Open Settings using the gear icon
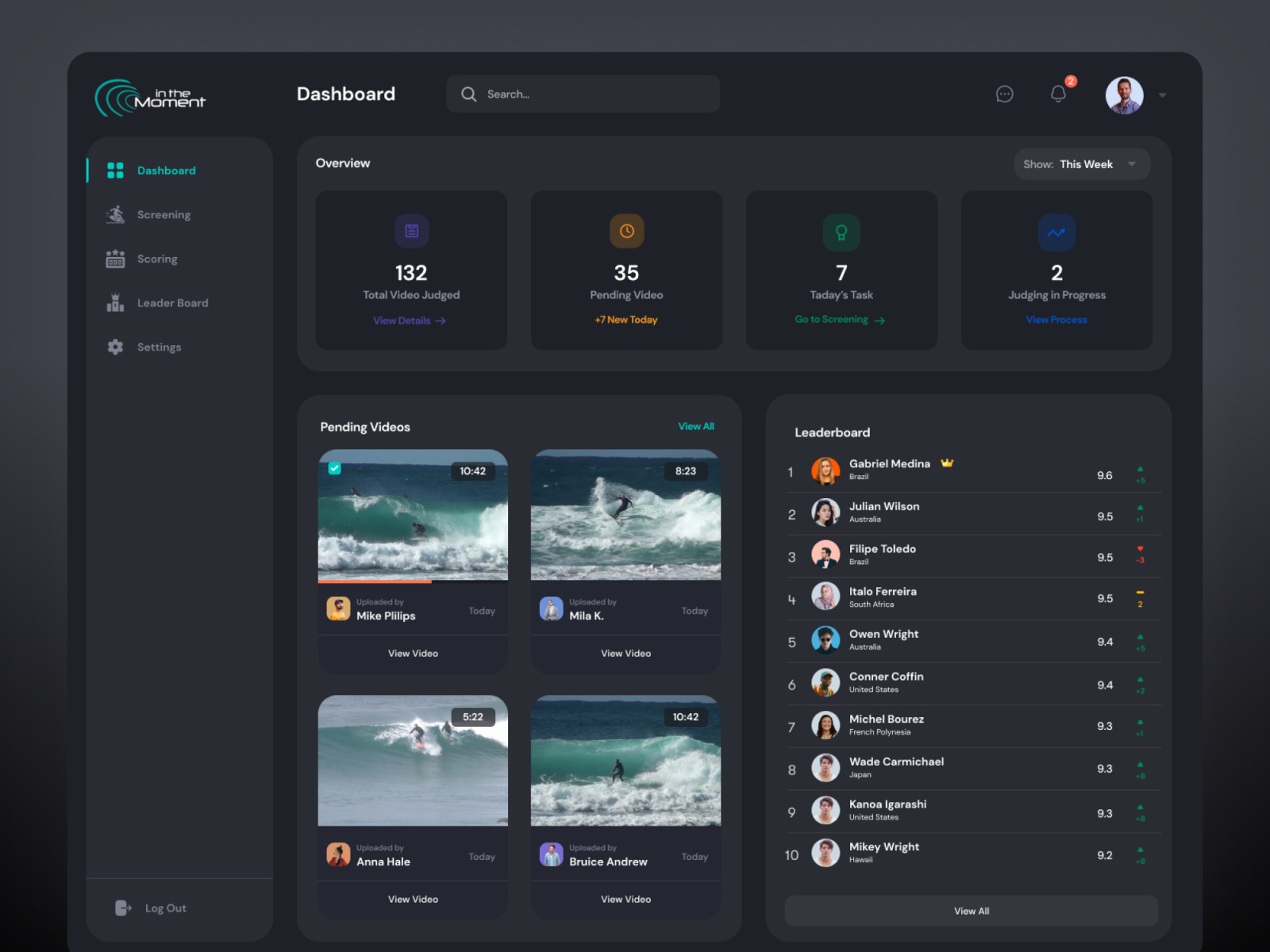The height and width of the screenshot is (952, 1270). 114,347
